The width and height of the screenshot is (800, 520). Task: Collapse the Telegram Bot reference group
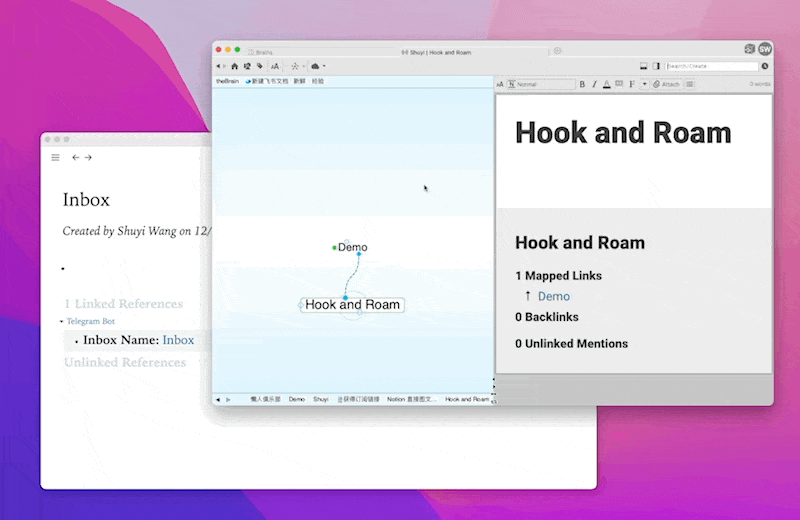[62, 321]
